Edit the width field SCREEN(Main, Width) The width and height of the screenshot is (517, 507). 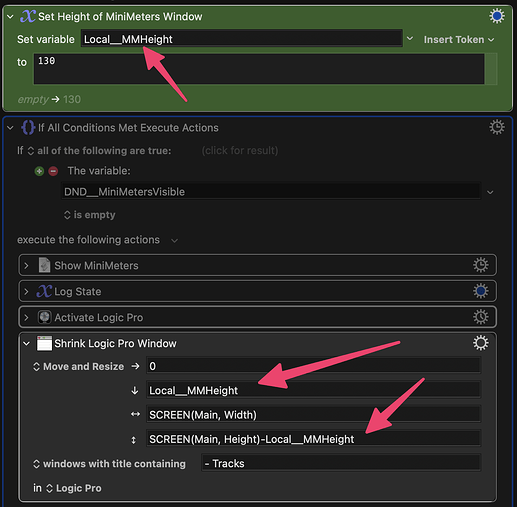(x=313, y=415)
